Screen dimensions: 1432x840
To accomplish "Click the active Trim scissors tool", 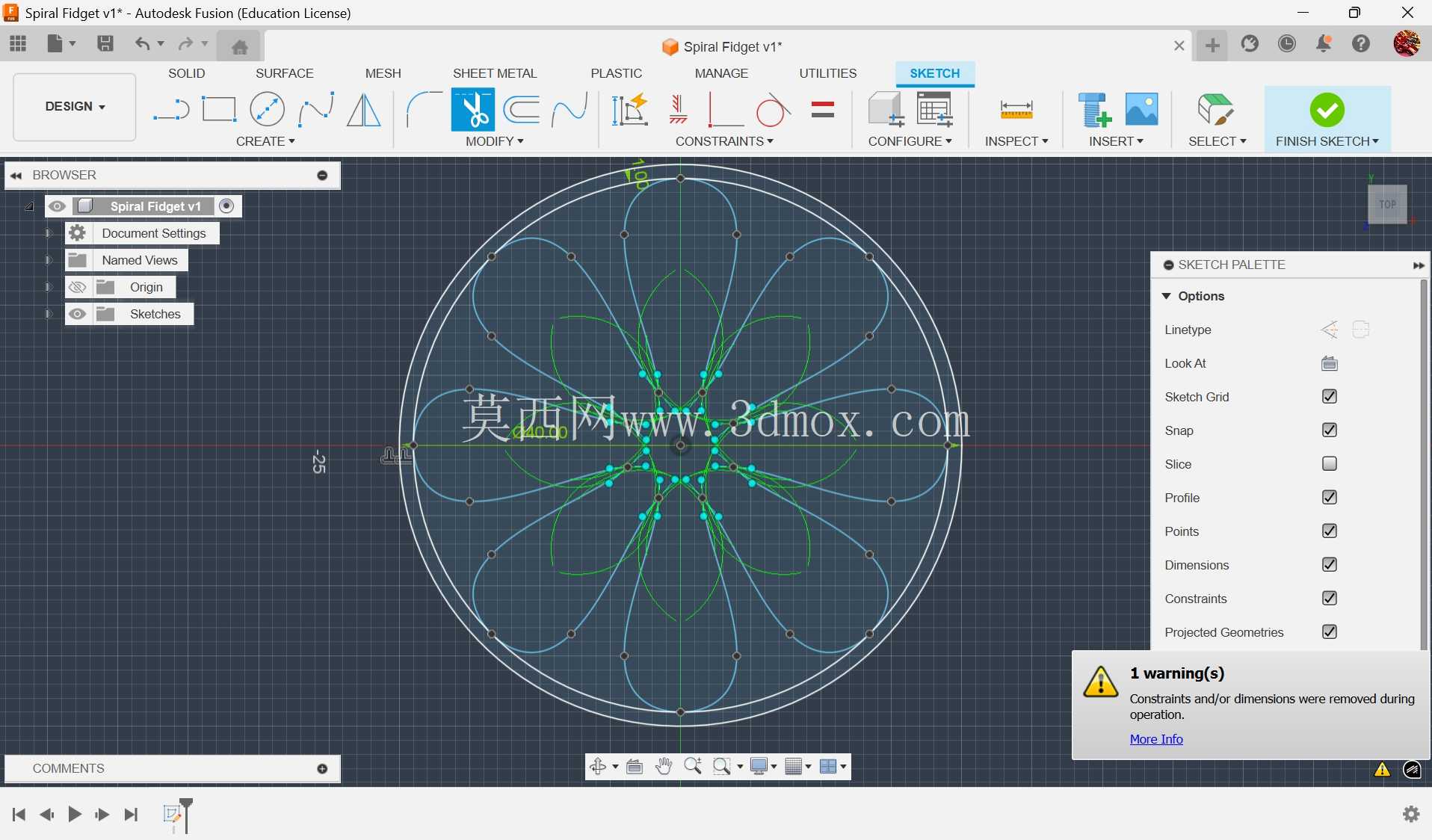I will coord(472,110).
